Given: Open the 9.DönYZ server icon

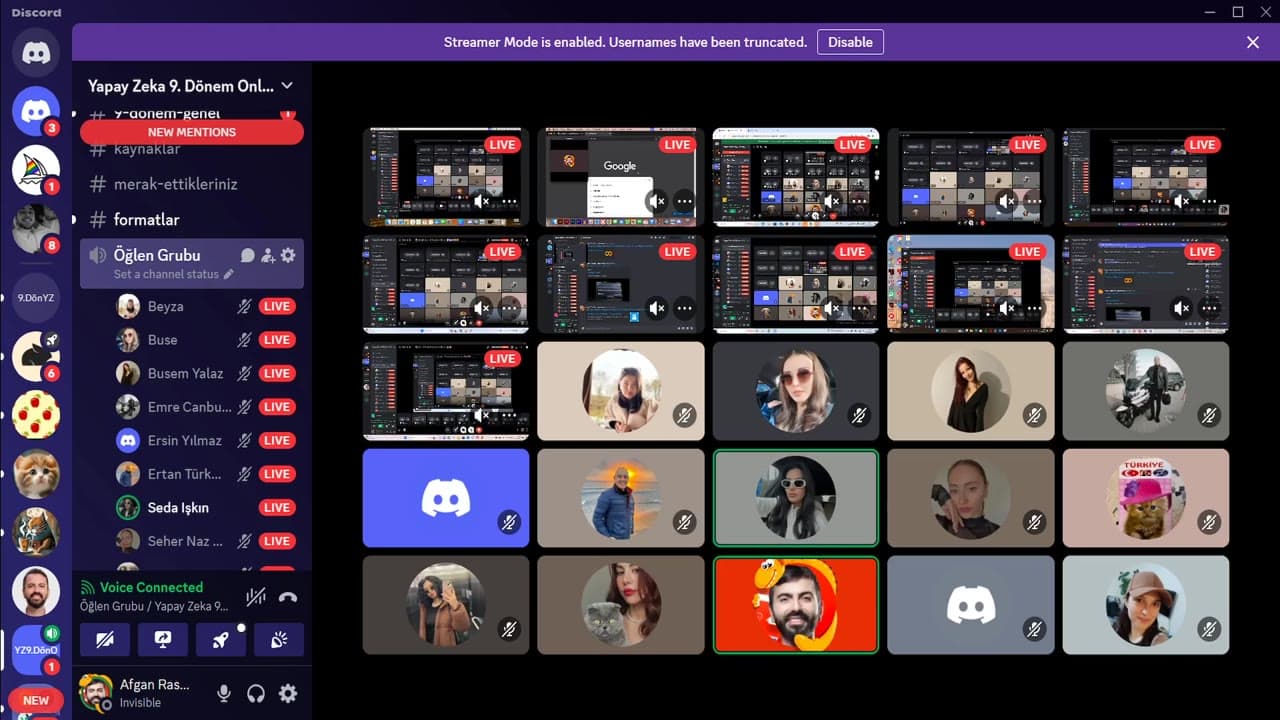Looking at the screenshot, I should click(36, 297).
